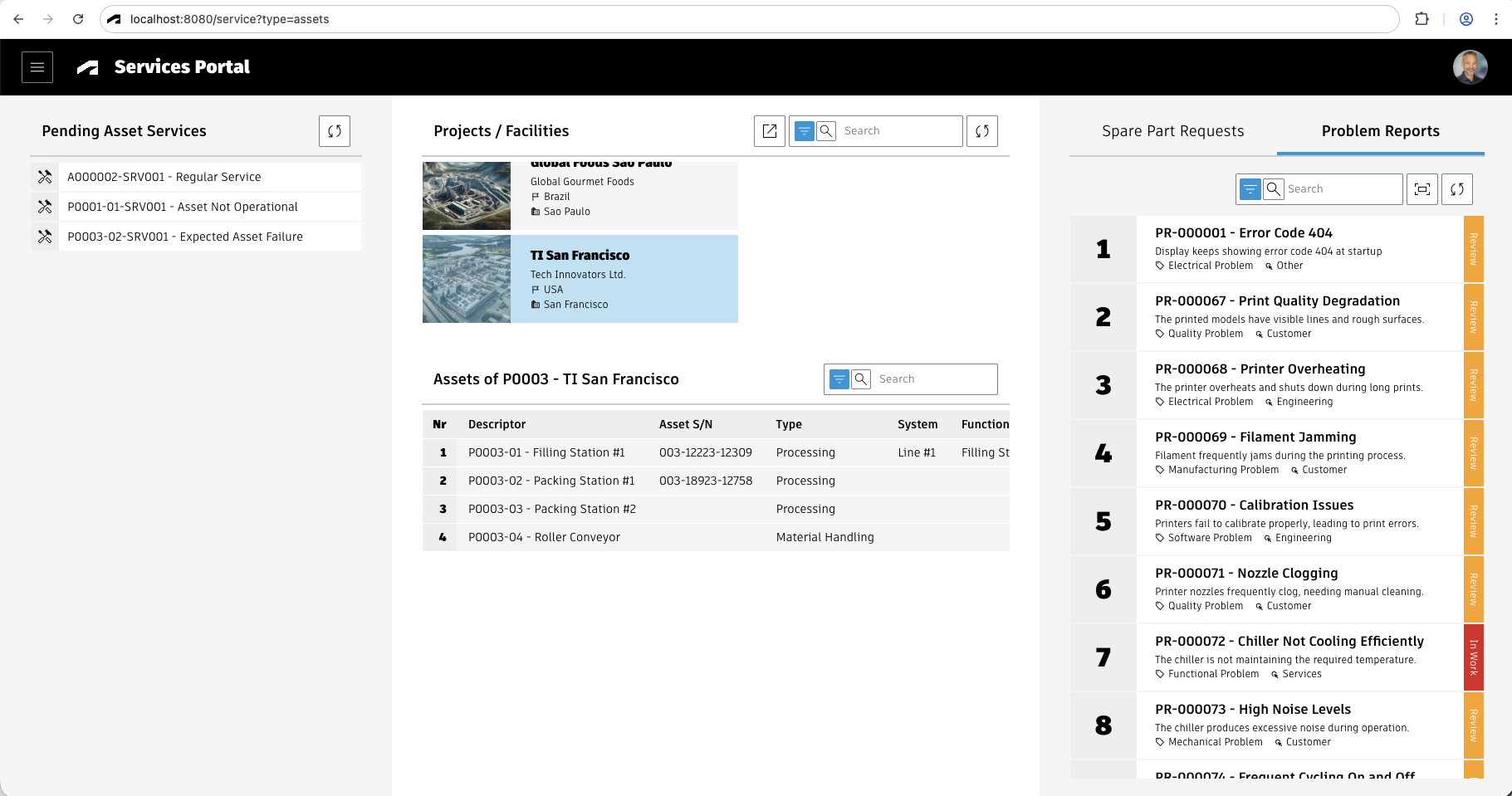Open PR-000072 Chiller Not Cooling Efficiently report
This screenshot has width=1512, height=796.
tap(1289, 642)
